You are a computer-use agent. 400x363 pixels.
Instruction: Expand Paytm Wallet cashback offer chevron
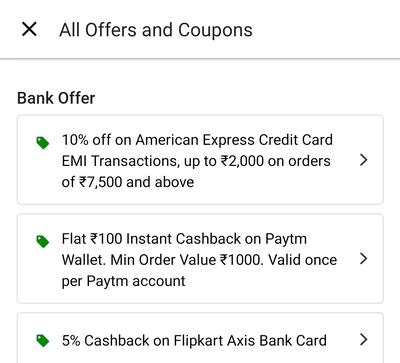(x=364, y=259)
